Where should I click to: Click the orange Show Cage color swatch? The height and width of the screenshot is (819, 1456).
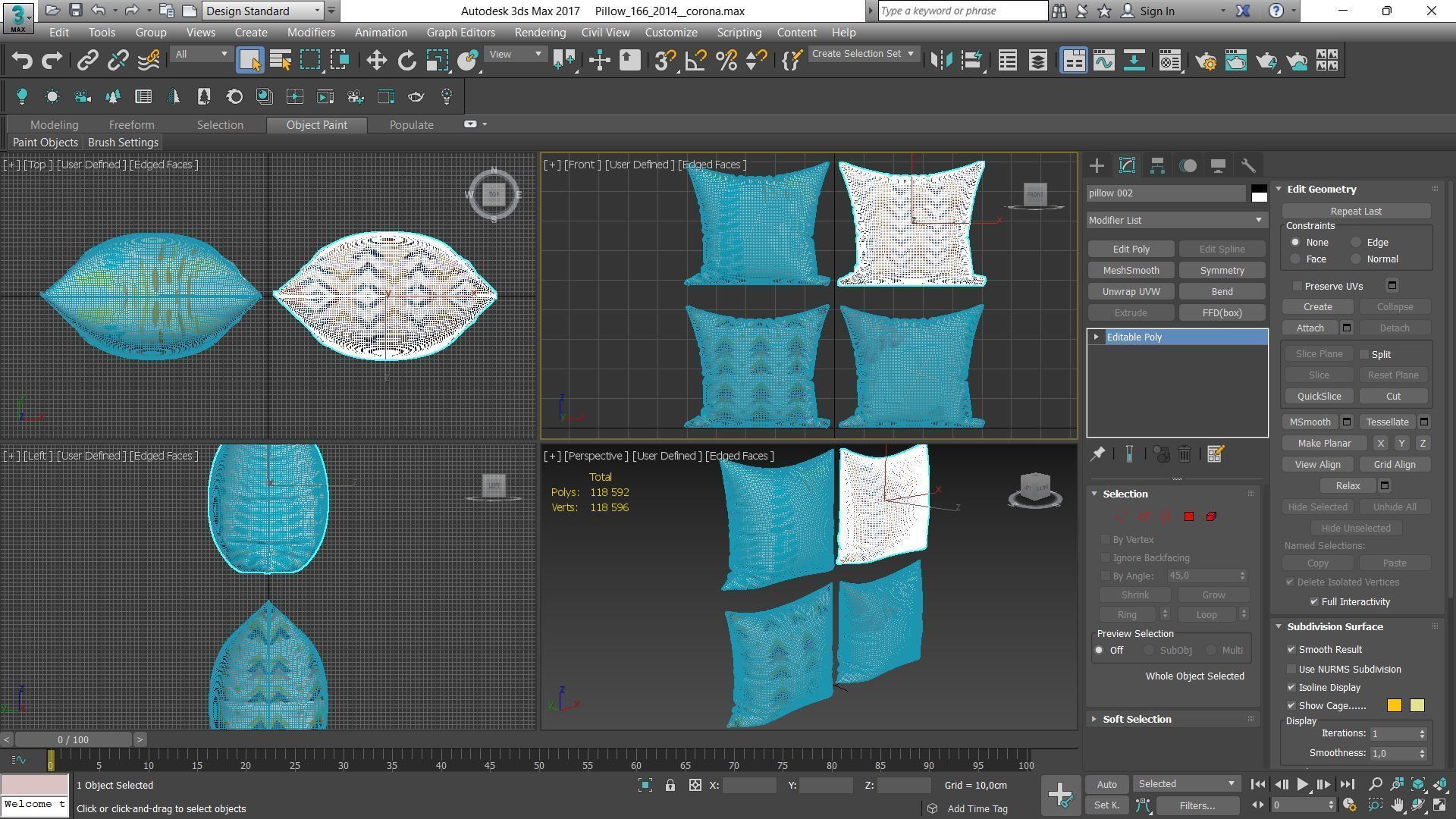[x=1394, y=706]
